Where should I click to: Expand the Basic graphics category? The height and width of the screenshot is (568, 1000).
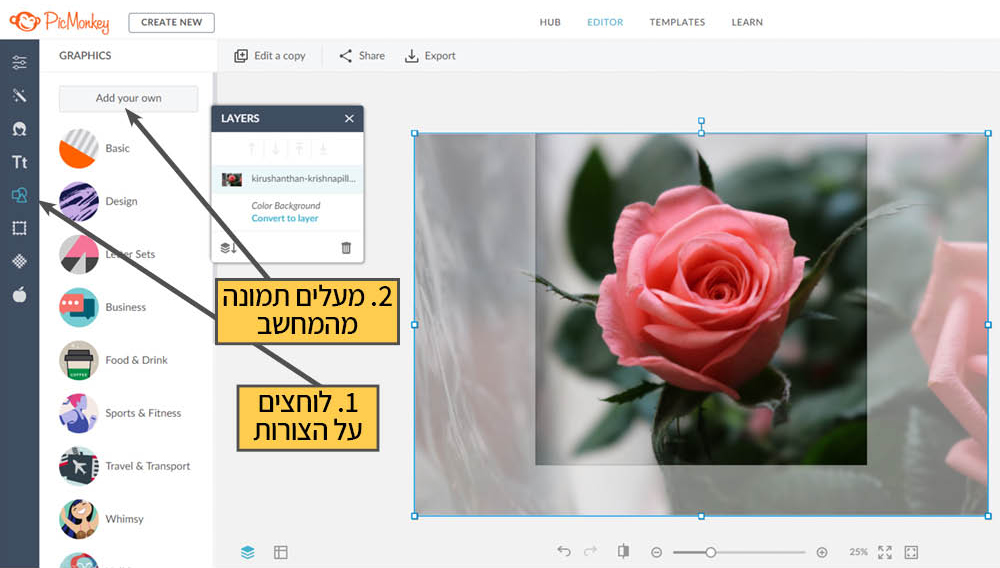(x=117, y=148)
